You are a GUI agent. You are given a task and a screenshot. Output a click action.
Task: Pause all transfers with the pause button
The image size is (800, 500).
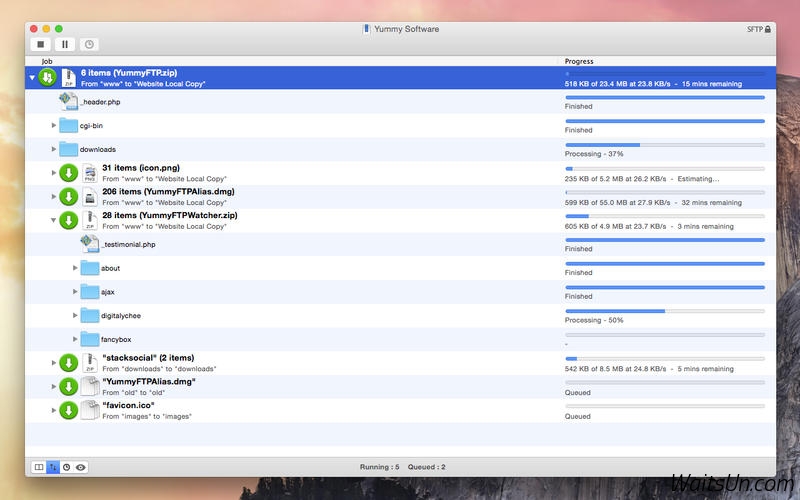(65, 44)
